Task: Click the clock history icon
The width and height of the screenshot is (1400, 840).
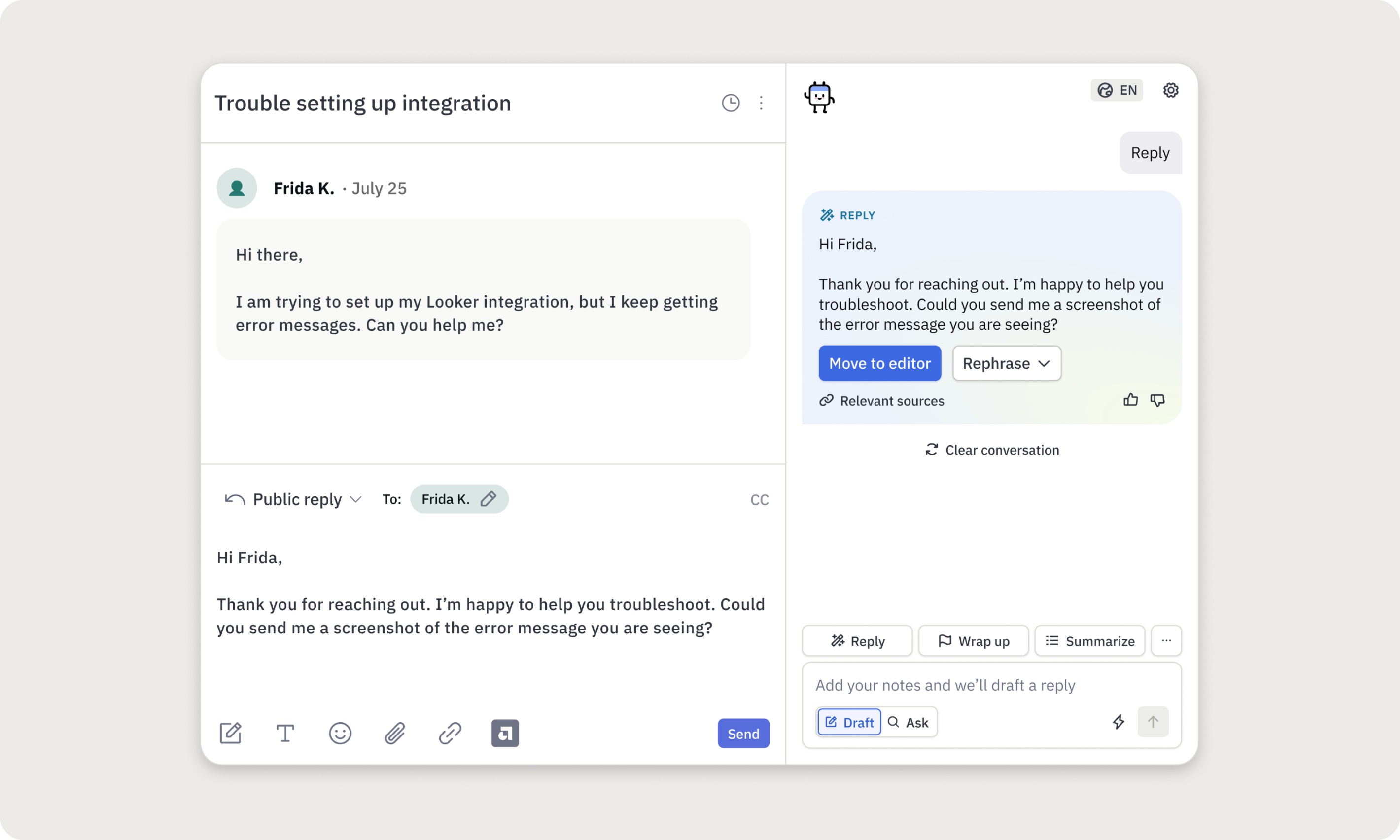Action: pos(731,103)
